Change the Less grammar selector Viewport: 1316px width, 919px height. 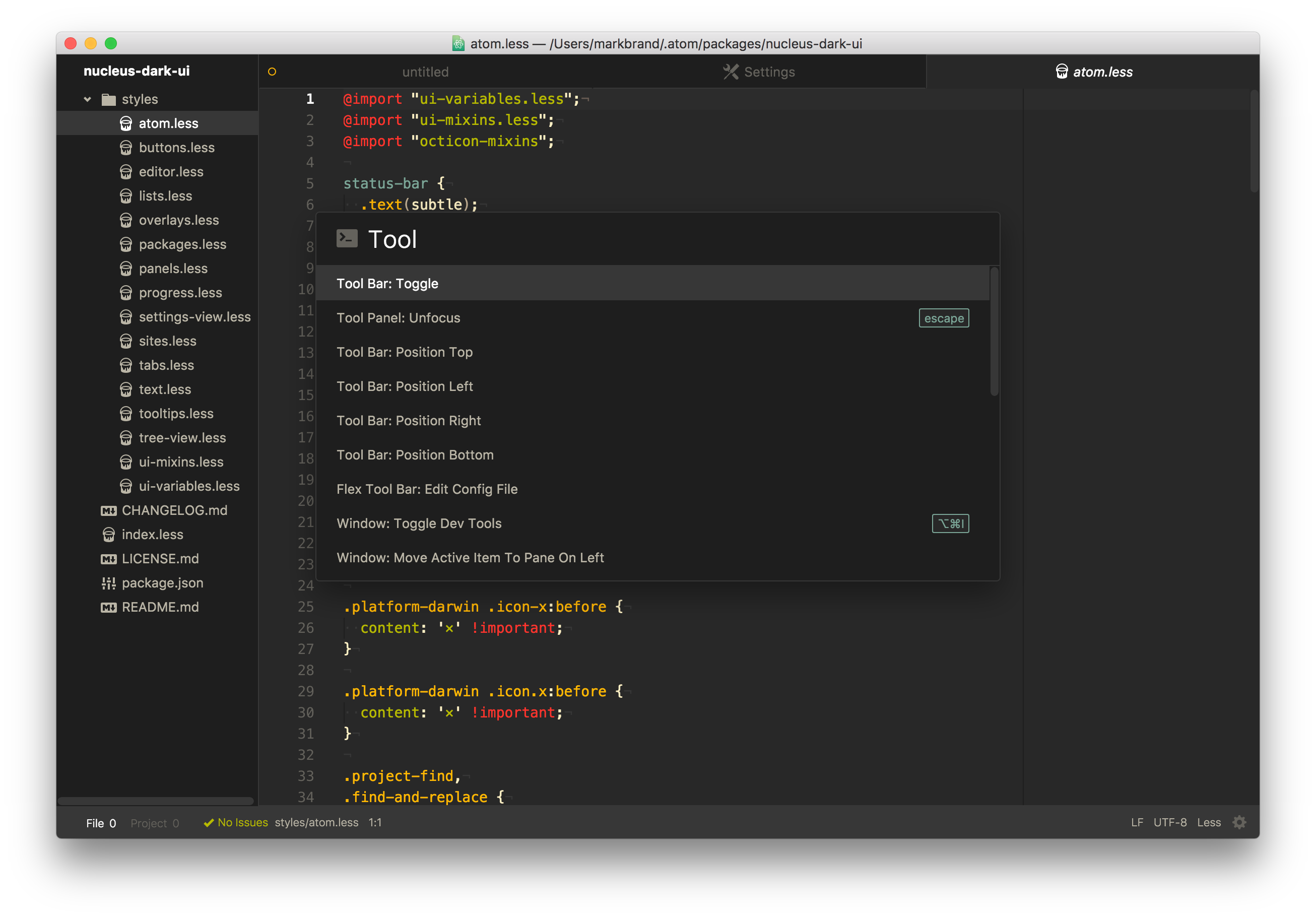point(1209,823)
